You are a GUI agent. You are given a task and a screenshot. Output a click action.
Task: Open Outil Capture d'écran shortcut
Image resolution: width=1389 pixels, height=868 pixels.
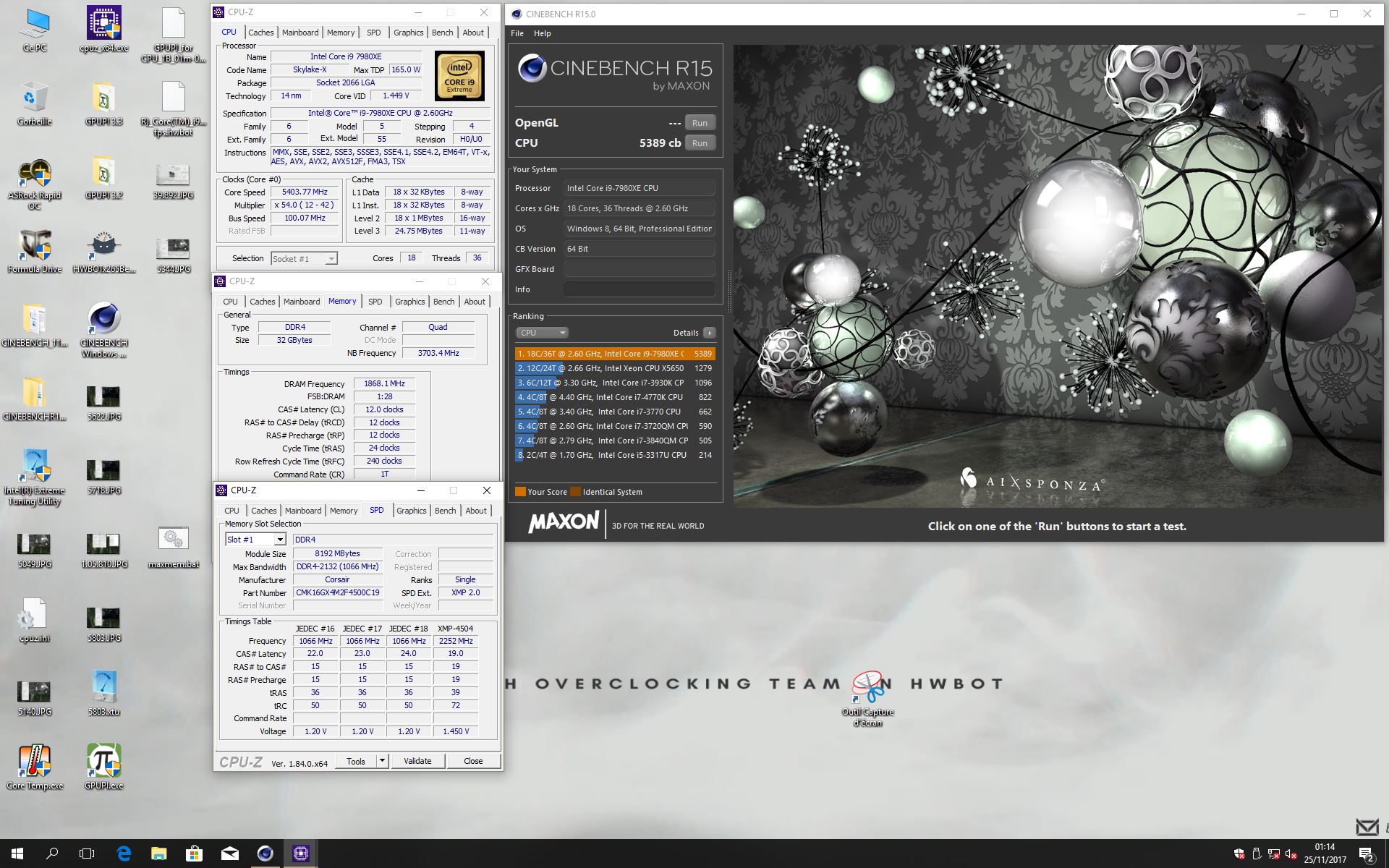pos(867,699)
